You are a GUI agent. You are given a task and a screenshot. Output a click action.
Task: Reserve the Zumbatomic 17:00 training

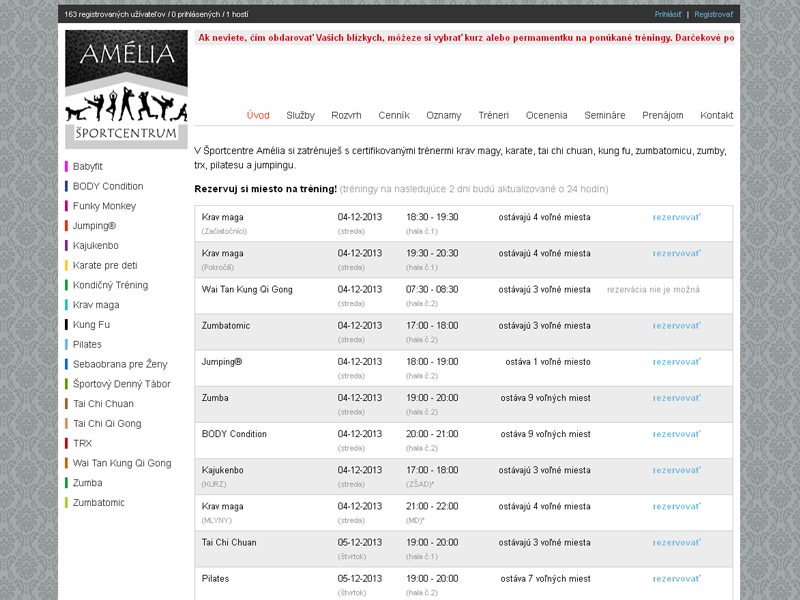point(677,326)
